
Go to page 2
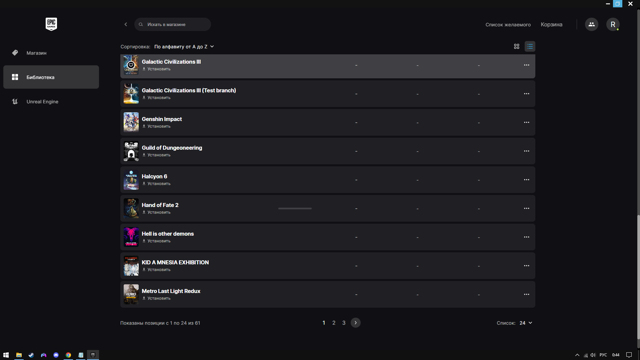tap(334, 323)
